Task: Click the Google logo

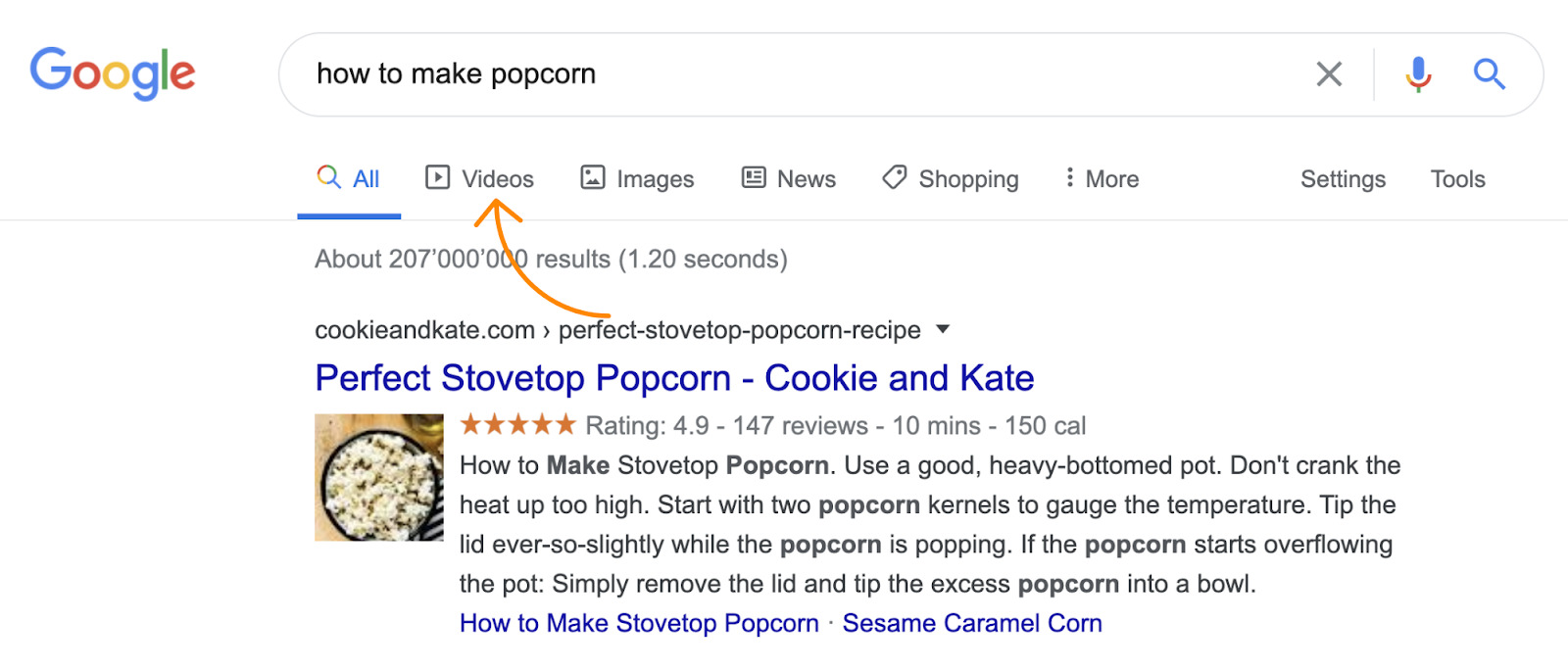Action: (x=112, y=73)
